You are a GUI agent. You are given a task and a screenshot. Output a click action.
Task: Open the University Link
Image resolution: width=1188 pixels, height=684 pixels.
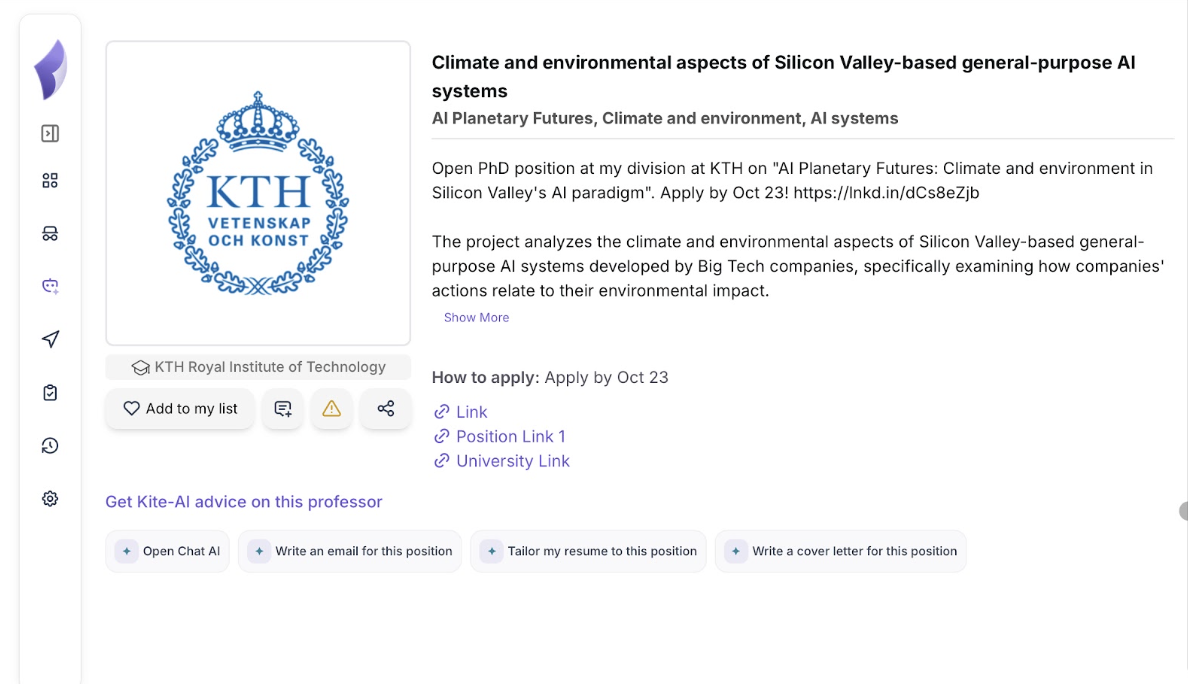point(512,461)
